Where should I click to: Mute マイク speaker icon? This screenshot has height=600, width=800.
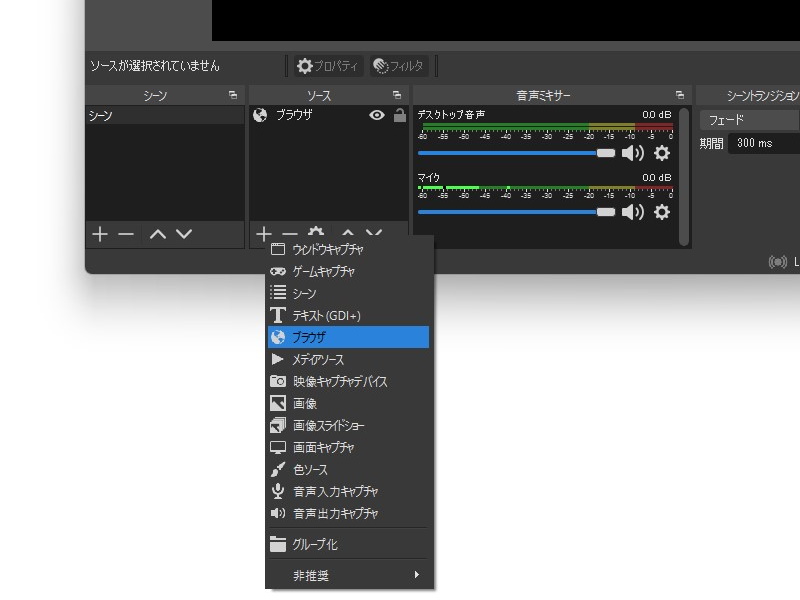point(633,212)
